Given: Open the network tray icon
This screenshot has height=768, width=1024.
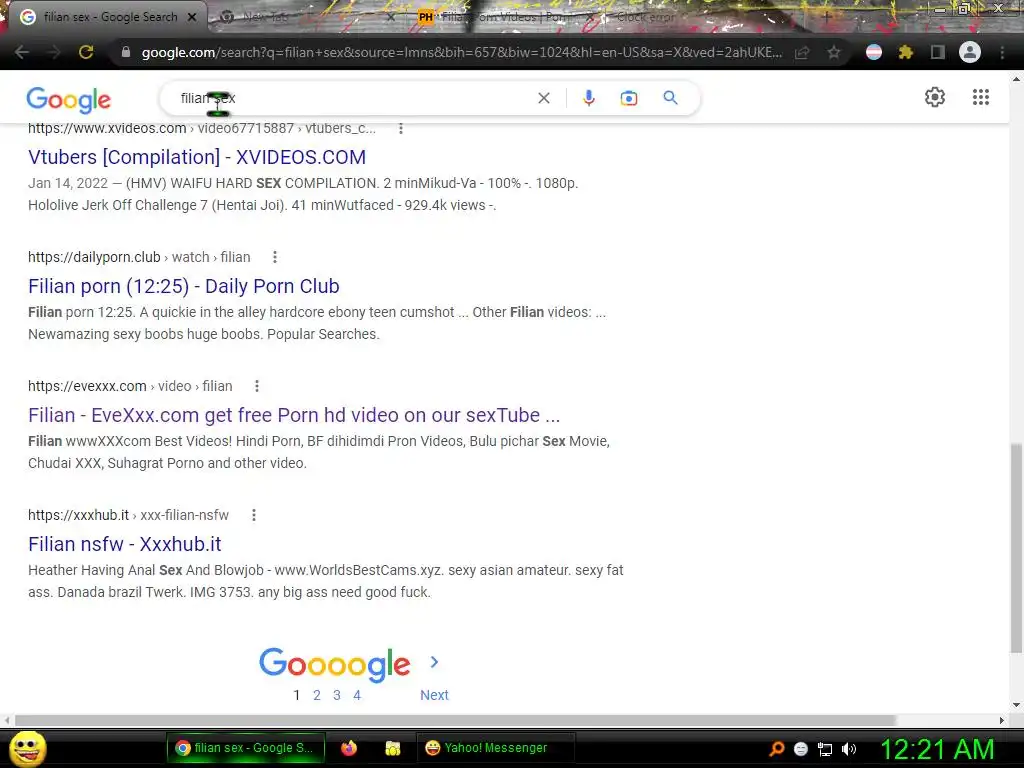Looking at the screenshot, I should click(825, 749).
